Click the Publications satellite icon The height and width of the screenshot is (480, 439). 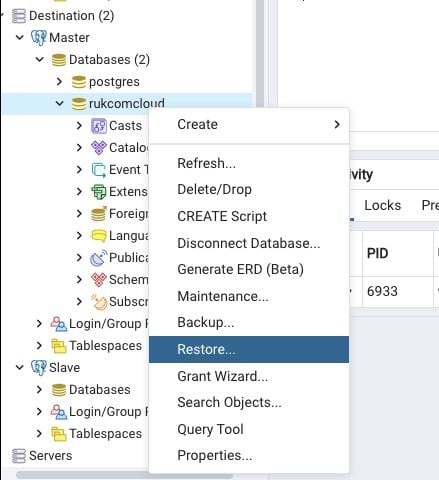tap(99, 258)
